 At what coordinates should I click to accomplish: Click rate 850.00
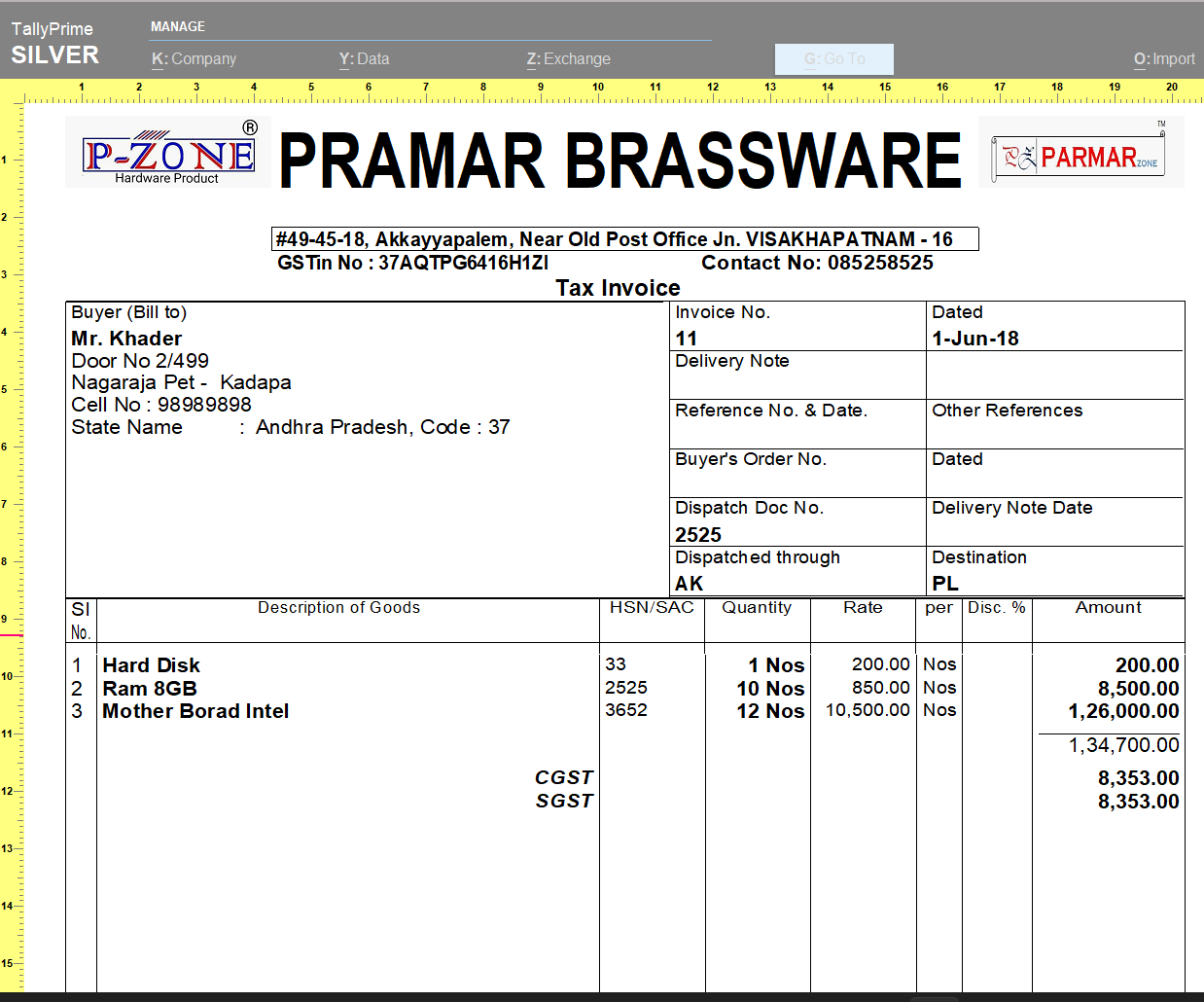(881, 688)
